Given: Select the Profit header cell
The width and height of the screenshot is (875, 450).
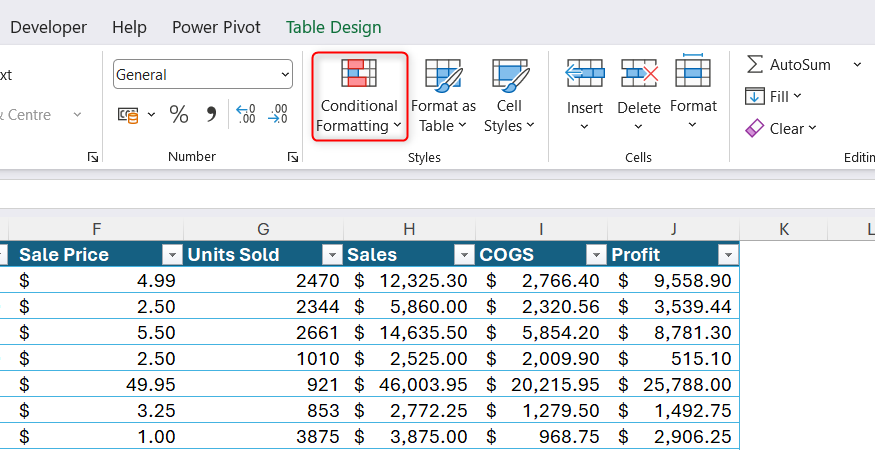Looking at the screenshot, I should click(x=674, y=255).
